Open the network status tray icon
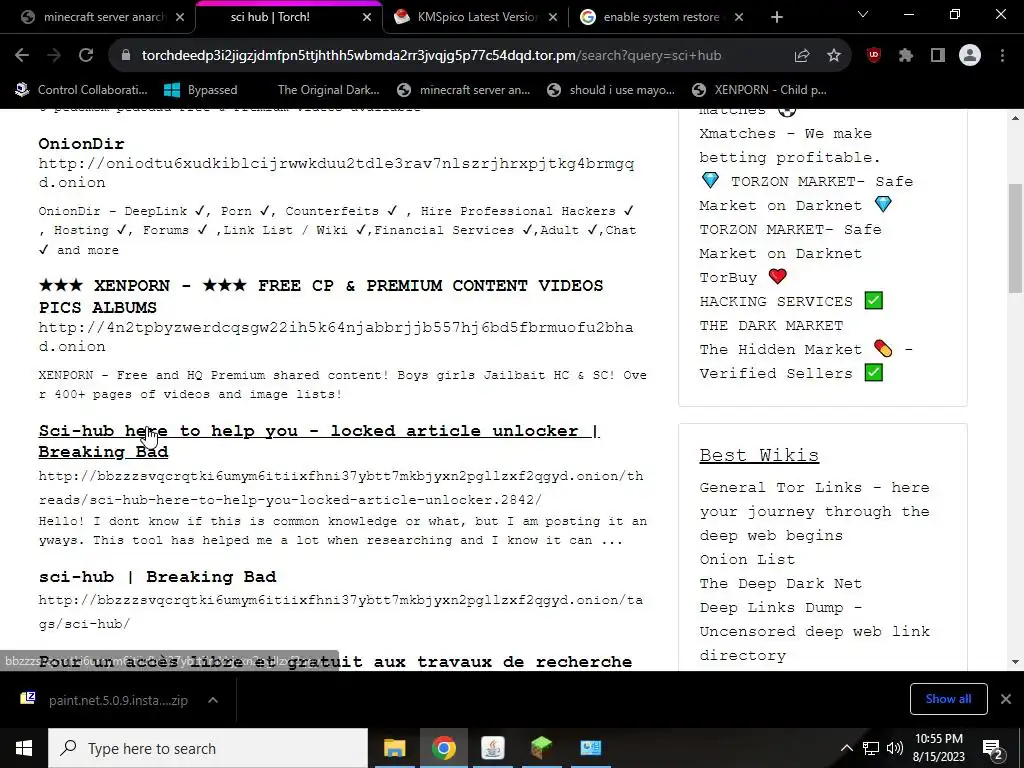1024x768 pixels. (x=871, y=748)
